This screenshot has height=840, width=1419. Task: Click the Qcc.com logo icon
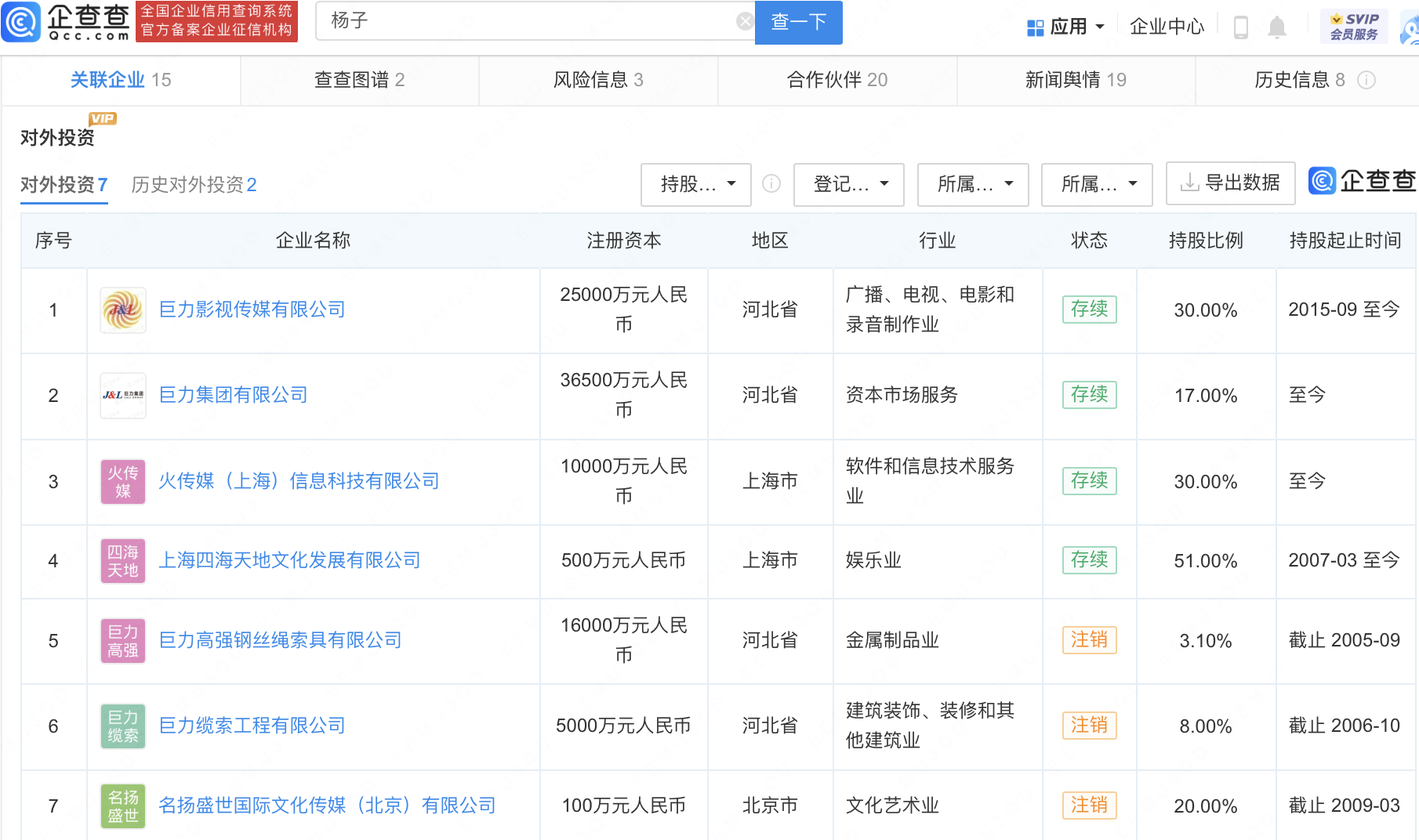(x=21, y=21)
